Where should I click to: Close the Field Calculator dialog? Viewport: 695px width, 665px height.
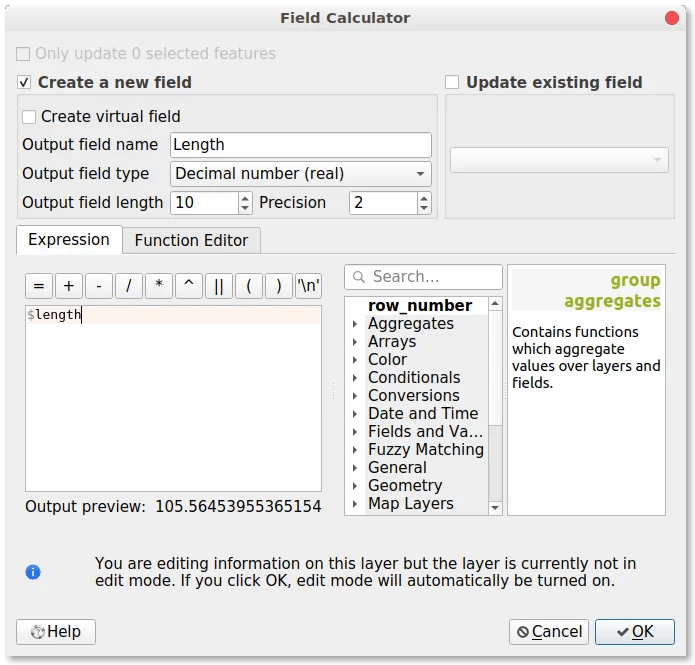coord(672,18)
